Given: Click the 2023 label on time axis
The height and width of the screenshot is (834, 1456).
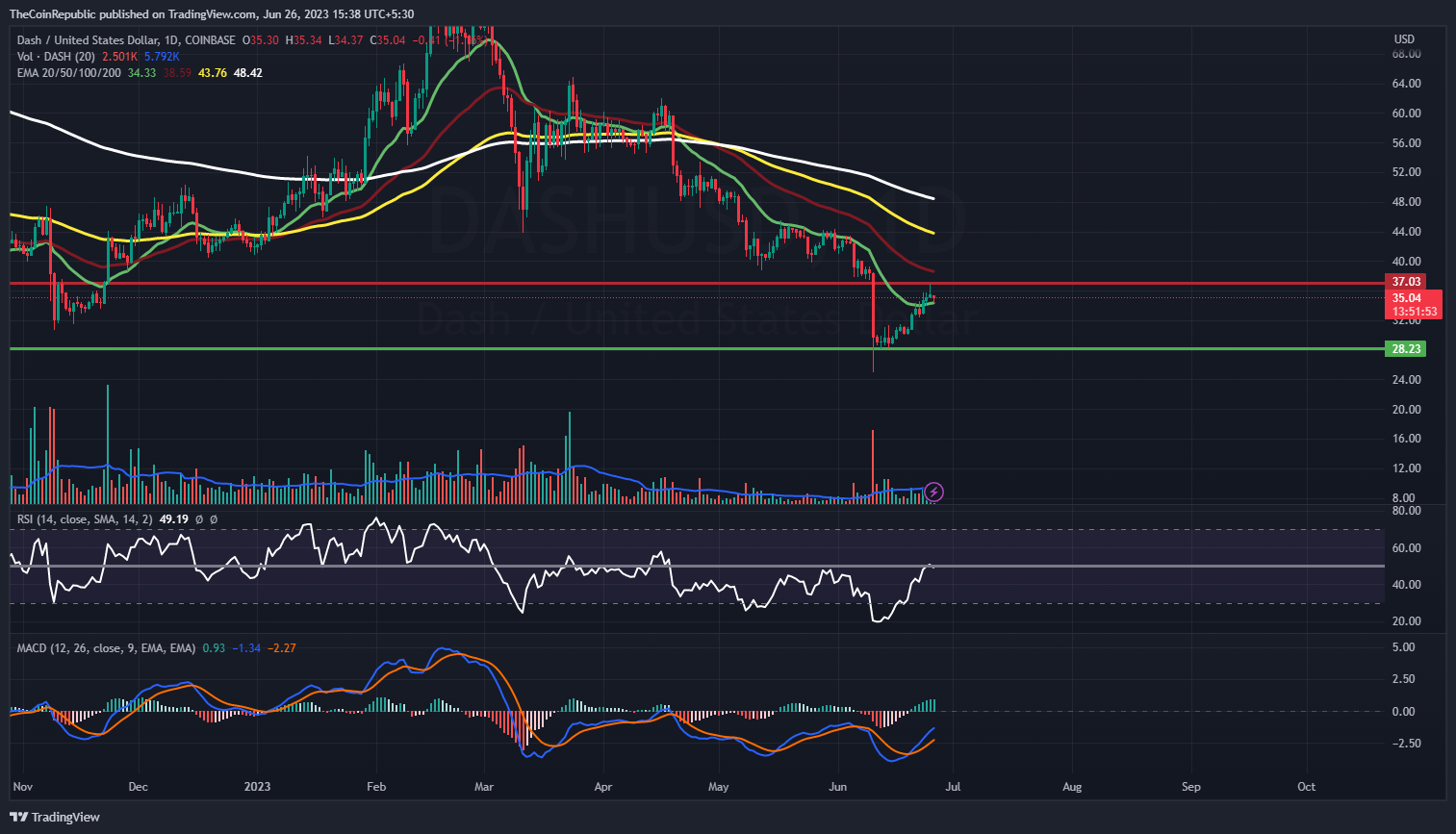Looking at the screenshot, I should pyautogui.click(x=257, y=787).
